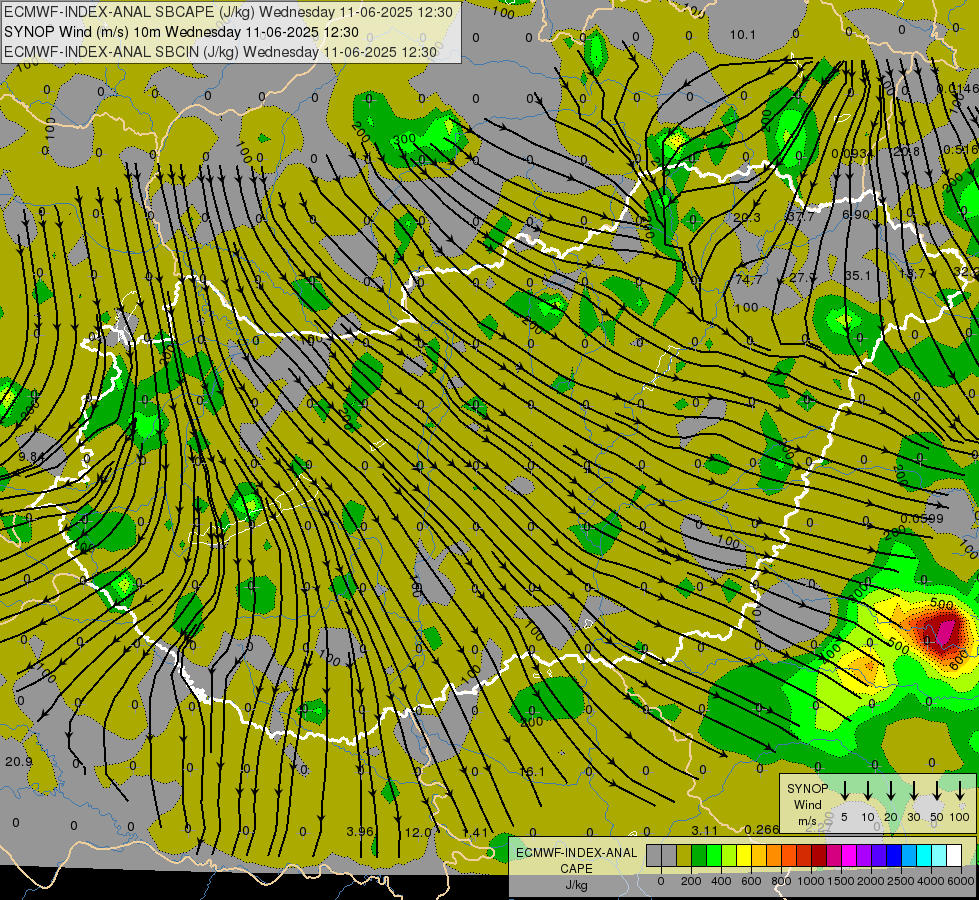Click the 10 m/s wind arrow in legend
Viewport: 979px width, 900px height.
867,790
